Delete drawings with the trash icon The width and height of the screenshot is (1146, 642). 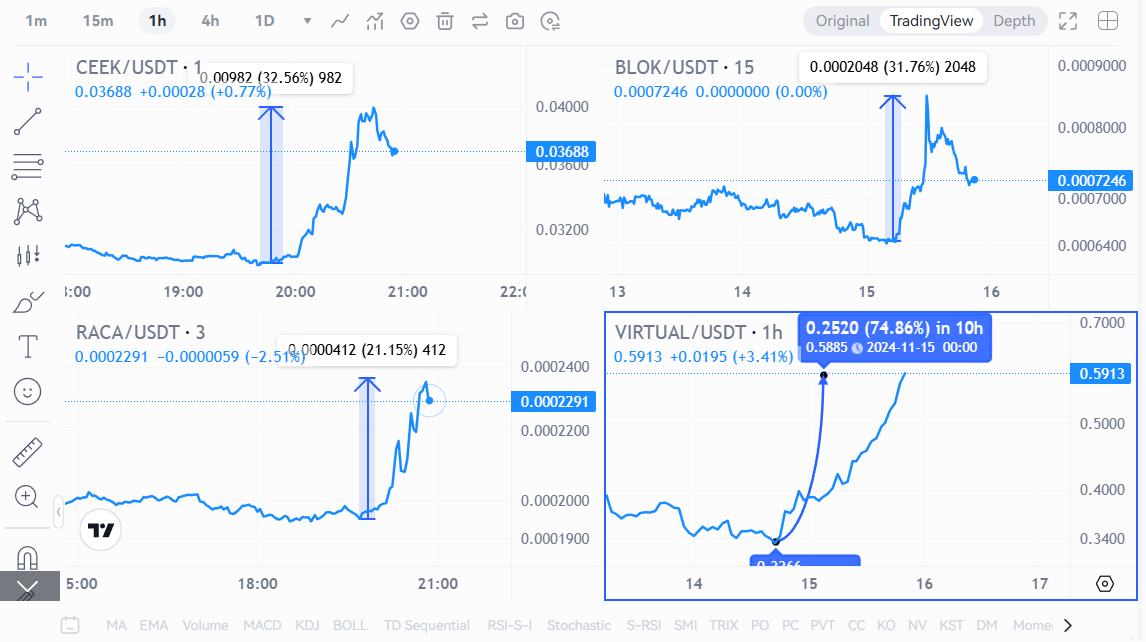(445, 21)
